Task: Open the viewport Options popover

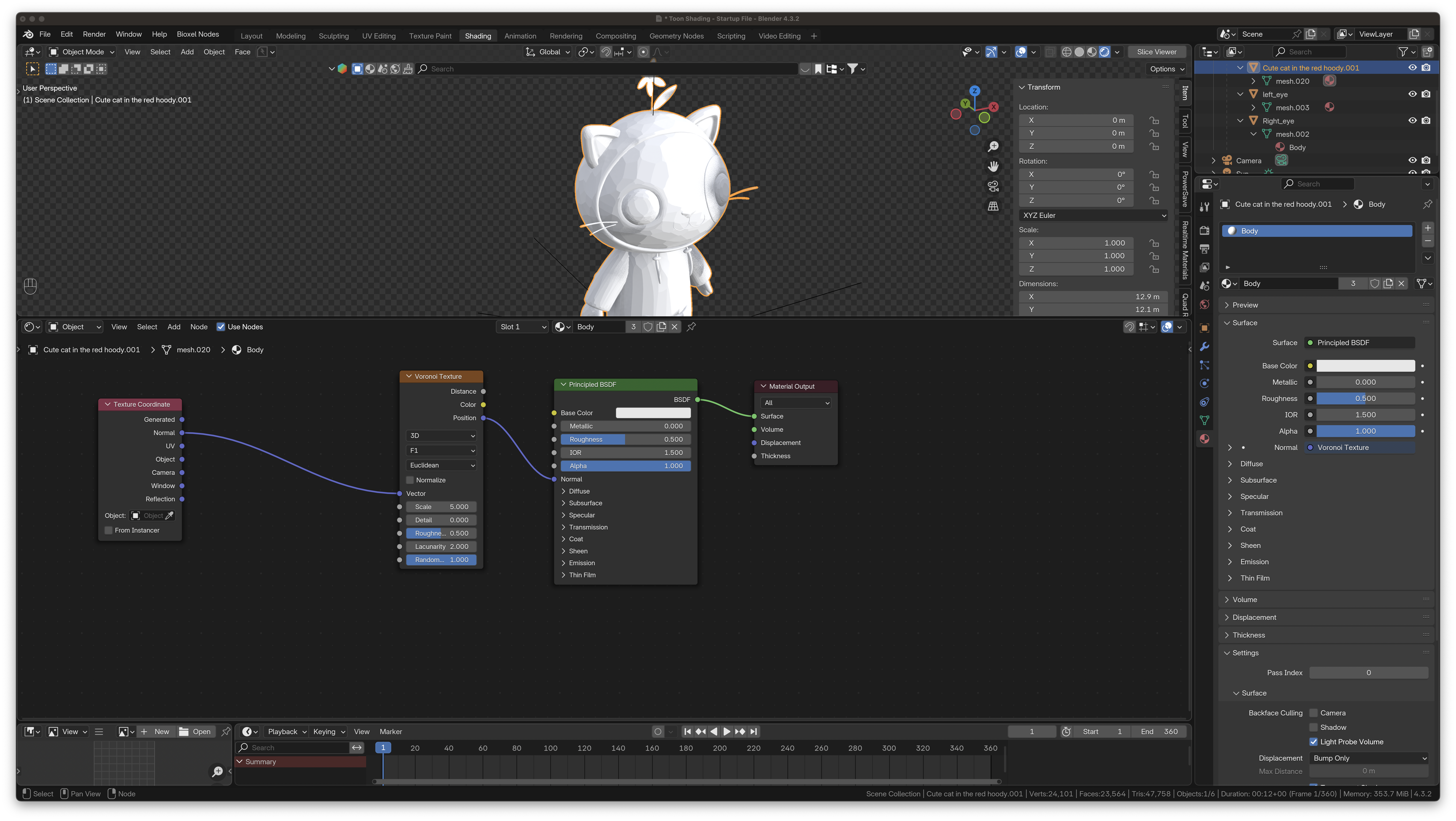Action: [1166, 69]
